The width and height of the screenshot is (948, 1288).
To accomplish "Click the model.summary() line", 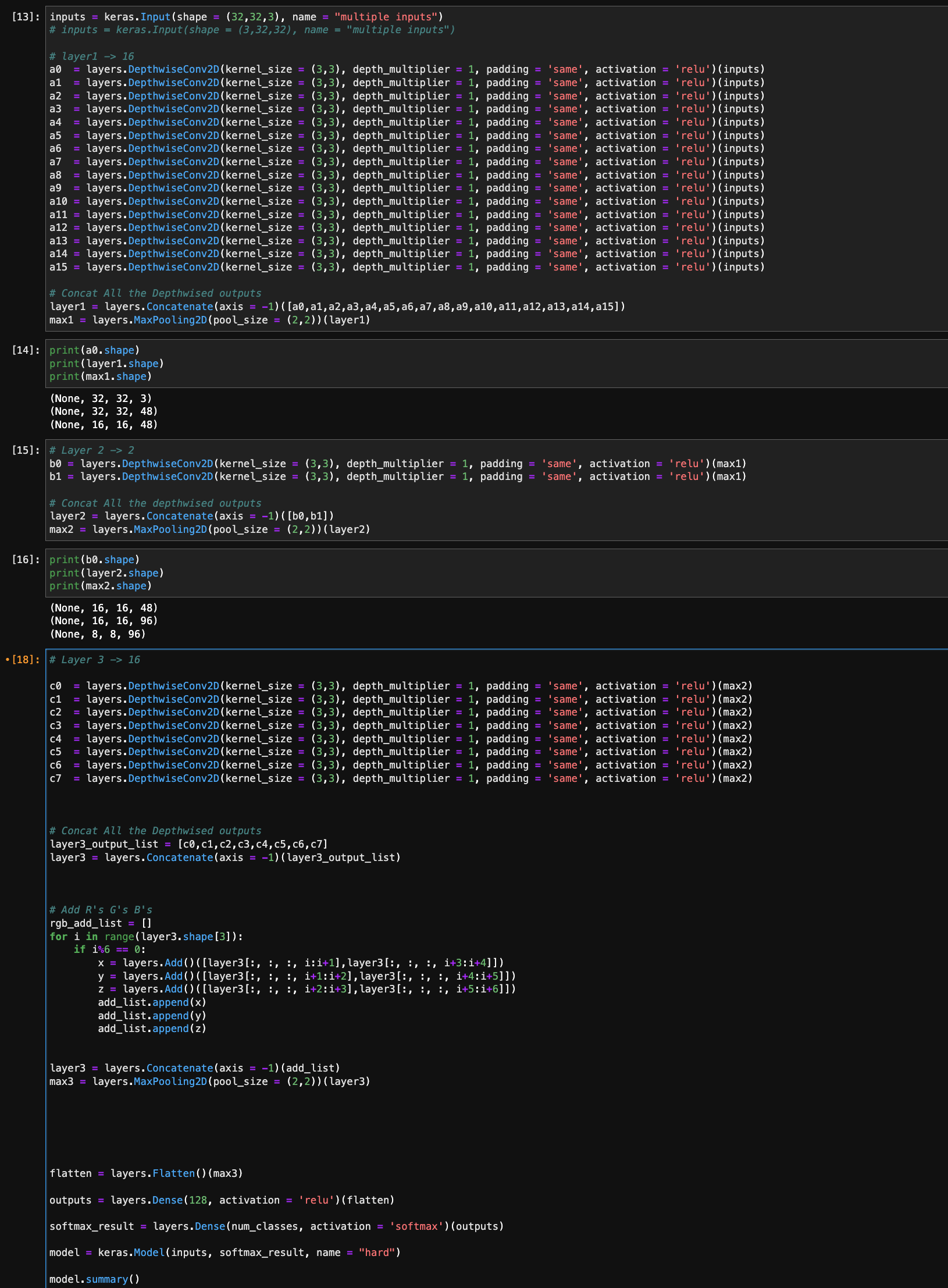I will (x=94, y=1279).
